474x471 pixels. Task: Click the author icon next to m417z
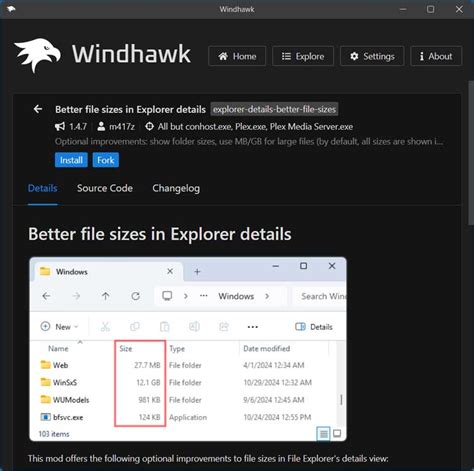click(x=101, y=127)
